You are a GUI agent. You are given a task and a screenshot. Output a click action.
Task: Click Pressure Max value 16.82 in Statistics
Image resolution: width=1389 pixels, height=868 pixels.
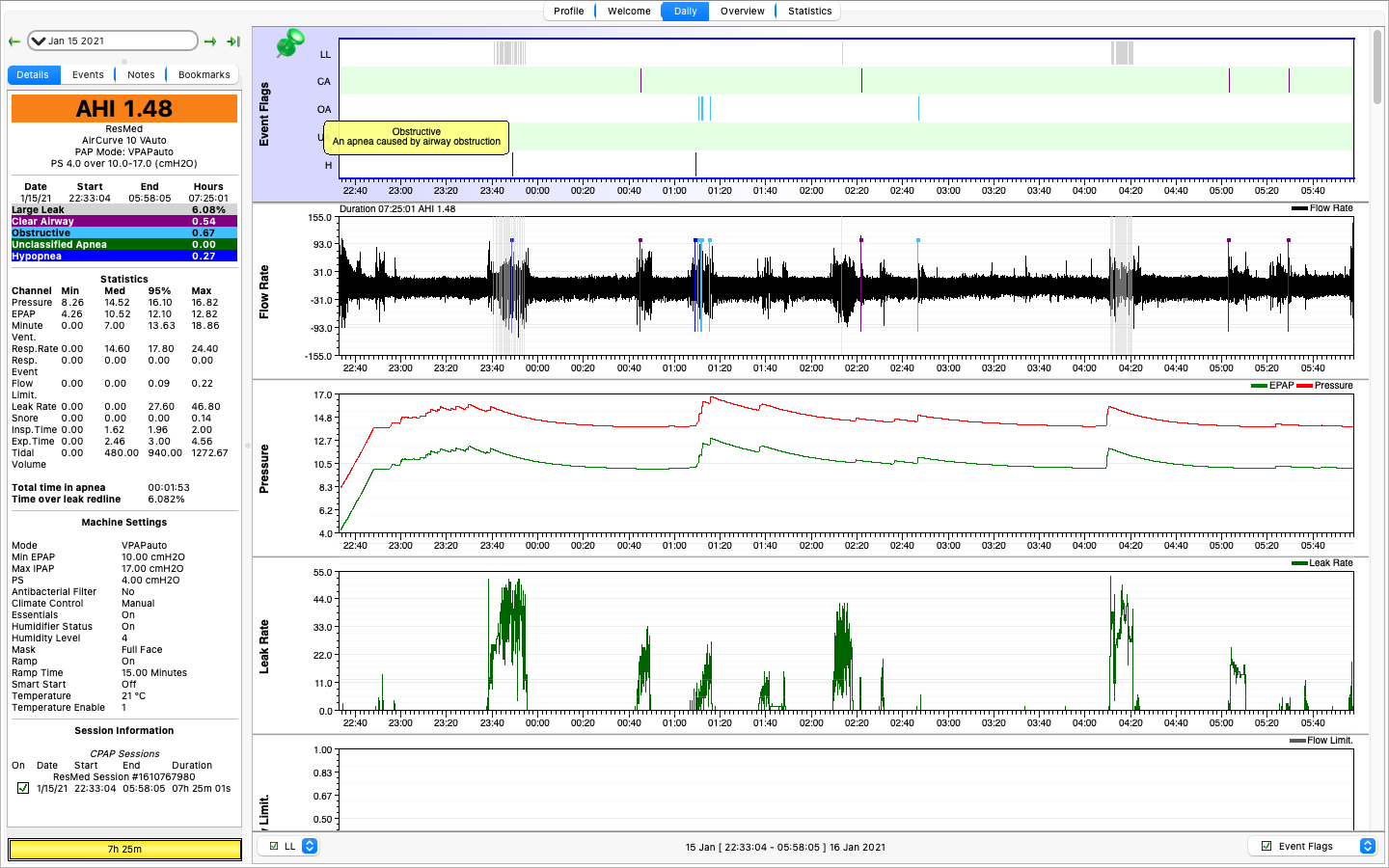click(204, 303)
